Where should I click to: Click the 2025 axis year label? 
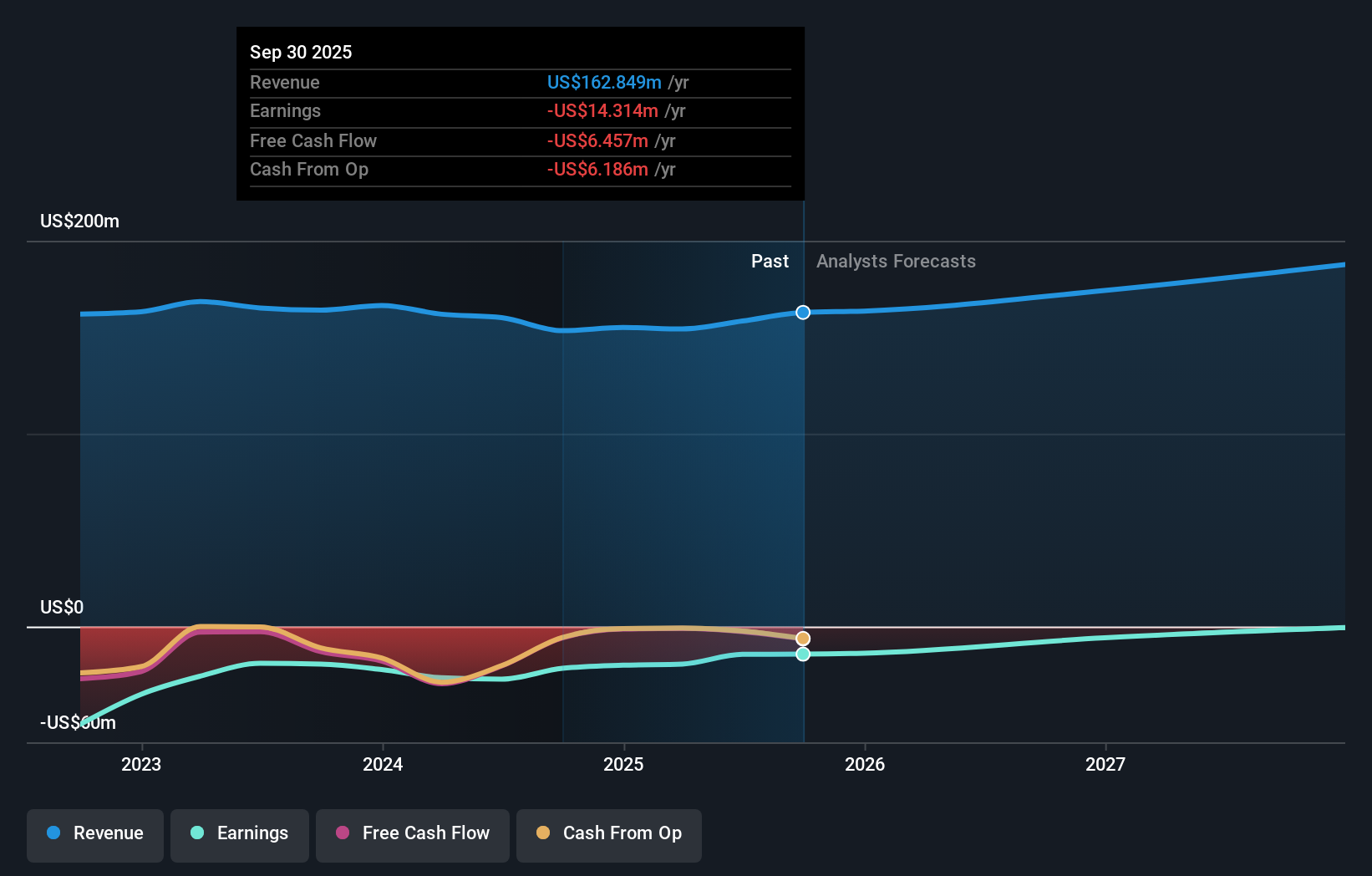(x=624, y=763)
